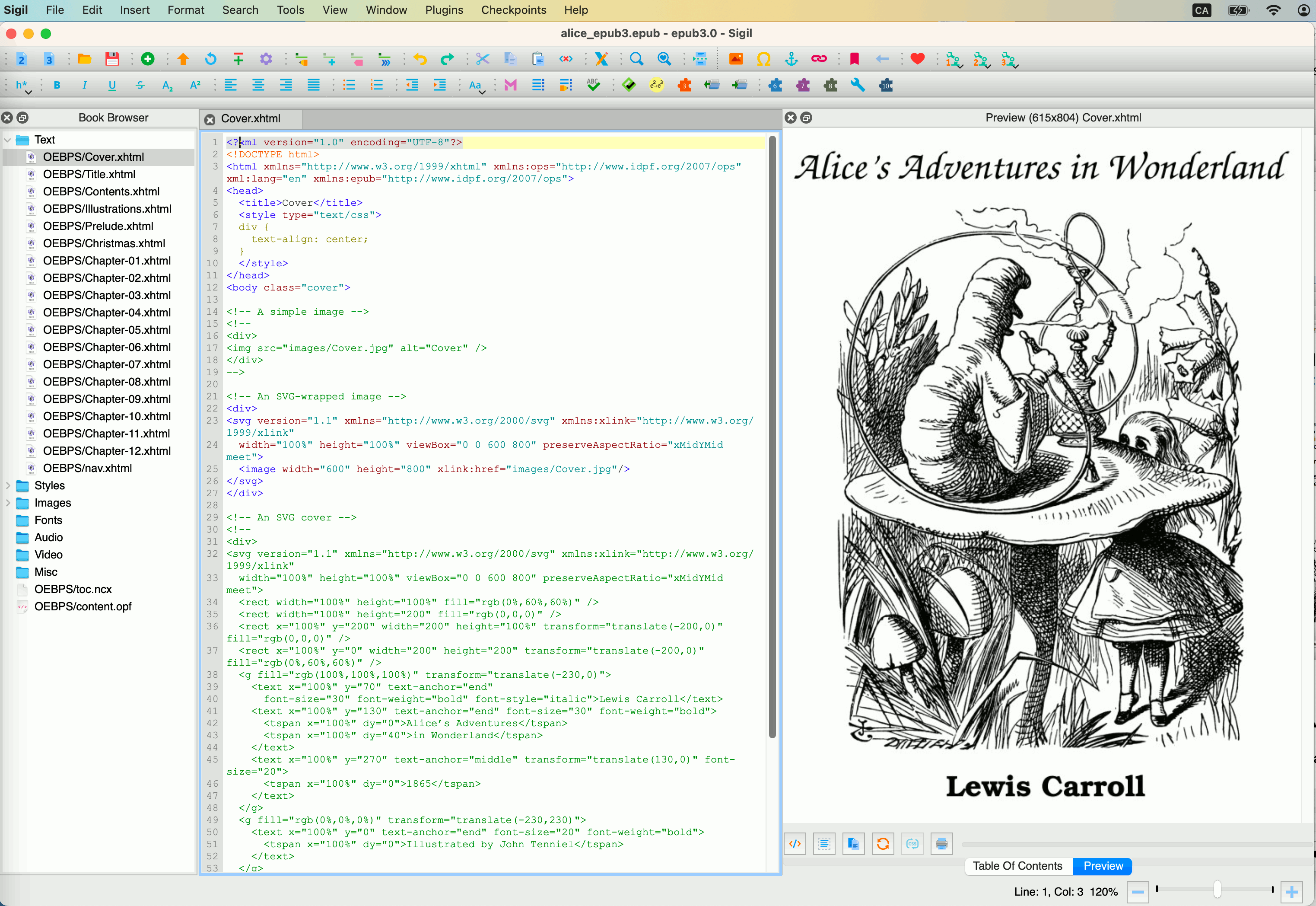Toggle center alignment
1316x906 pixels.
point(258,85)
